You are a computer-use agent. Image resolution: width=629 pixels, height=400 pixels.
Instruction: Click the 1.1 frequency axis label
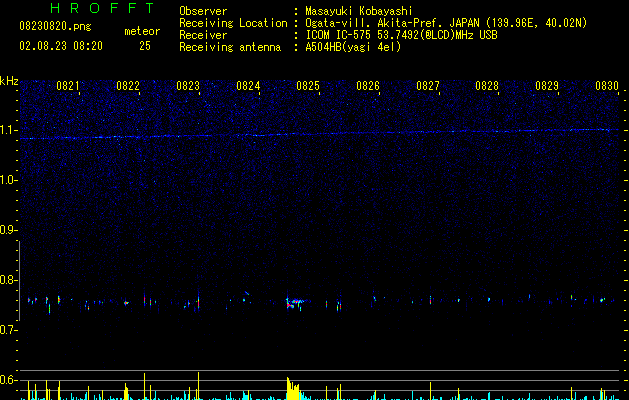pos(8,130)
